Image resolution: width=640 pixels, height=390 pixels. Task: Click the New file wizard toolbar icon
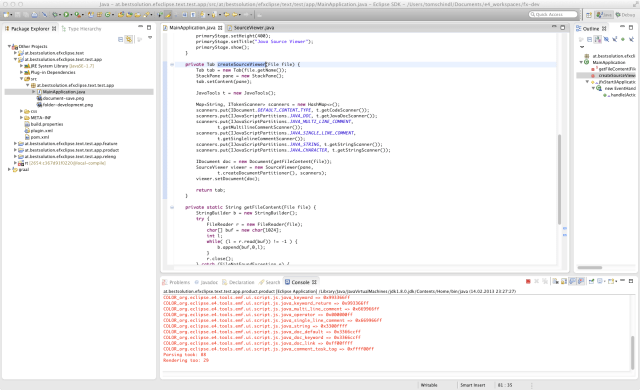(x=6, y=15)
